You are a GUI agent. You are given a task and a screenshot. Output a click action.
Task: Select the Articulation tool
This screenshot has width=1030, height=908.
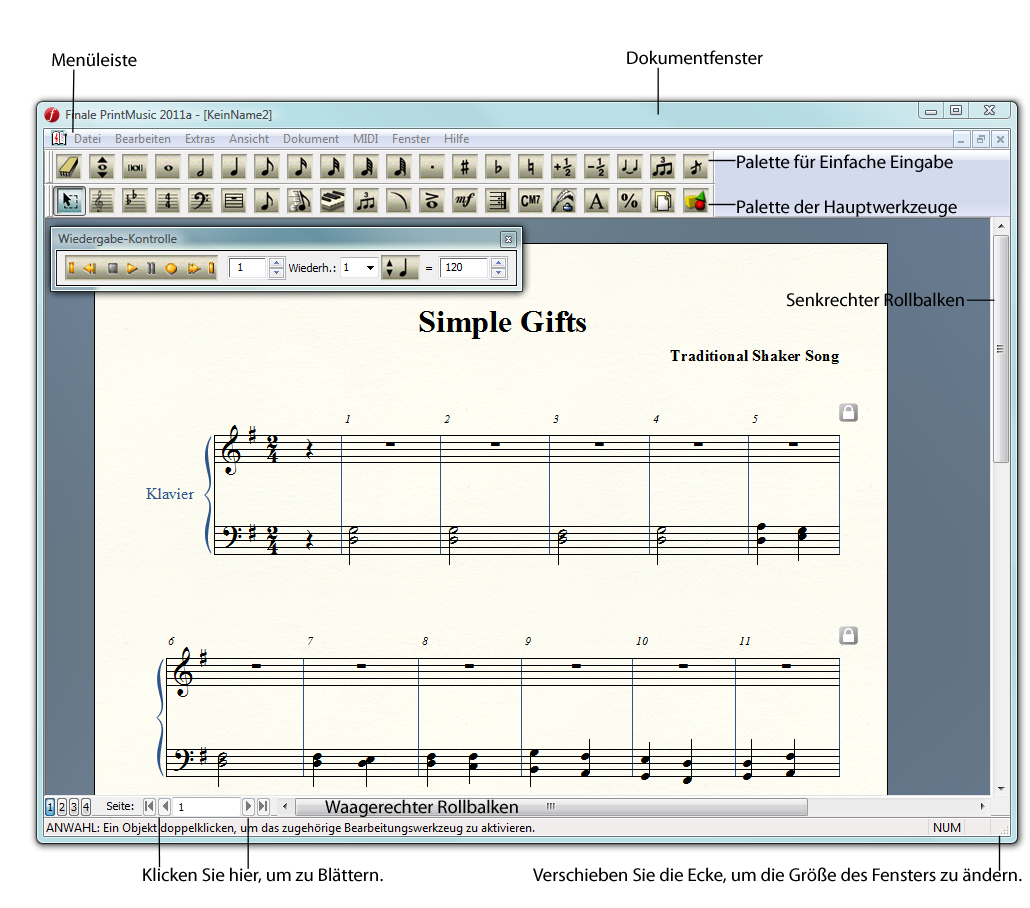432,201
